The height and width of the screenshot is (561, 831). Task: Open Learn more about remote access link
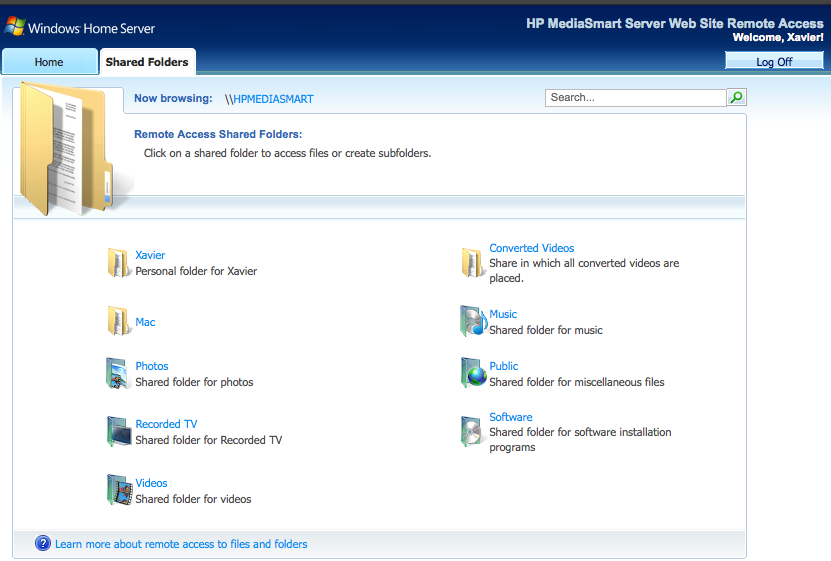181,544
